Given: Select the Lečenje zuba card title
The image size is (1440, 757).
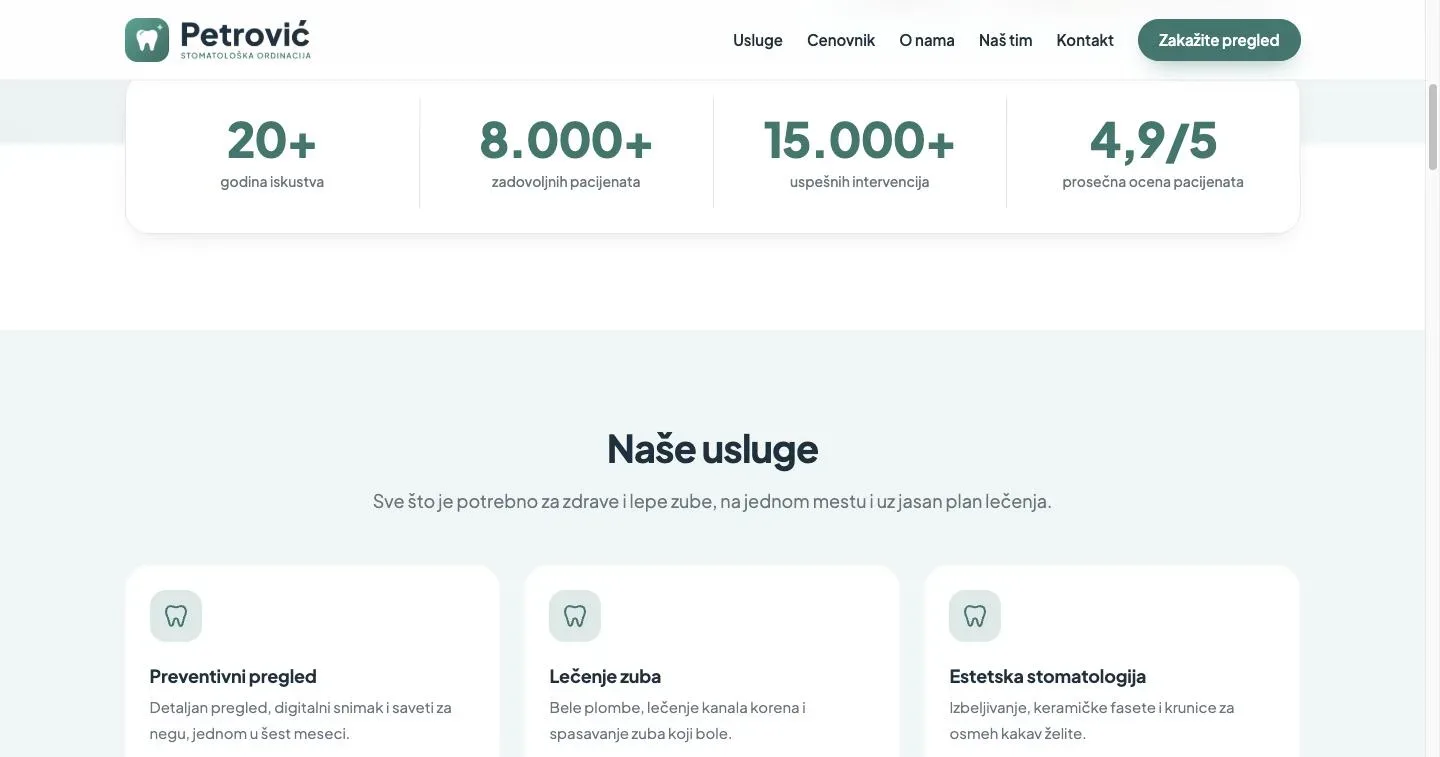Looking at the screenshot, I should [x=605, y=676].
